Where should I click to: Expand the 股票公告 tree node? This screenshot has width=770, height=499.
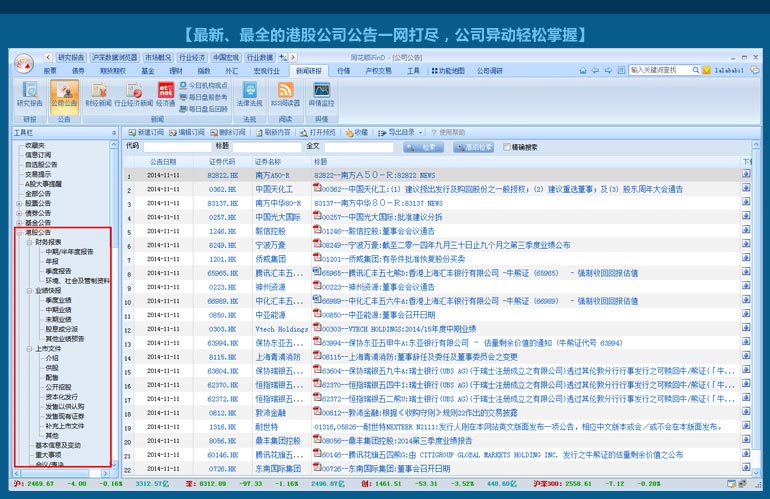pos(19,203)
